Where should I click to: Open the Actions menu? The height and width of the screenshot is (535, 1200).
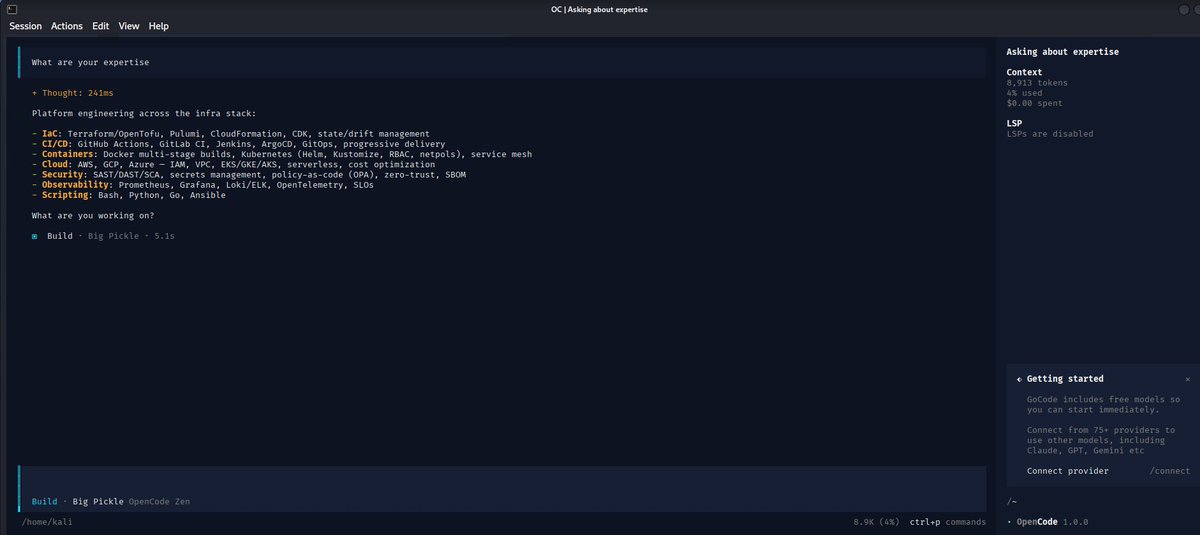pos(67,26)
